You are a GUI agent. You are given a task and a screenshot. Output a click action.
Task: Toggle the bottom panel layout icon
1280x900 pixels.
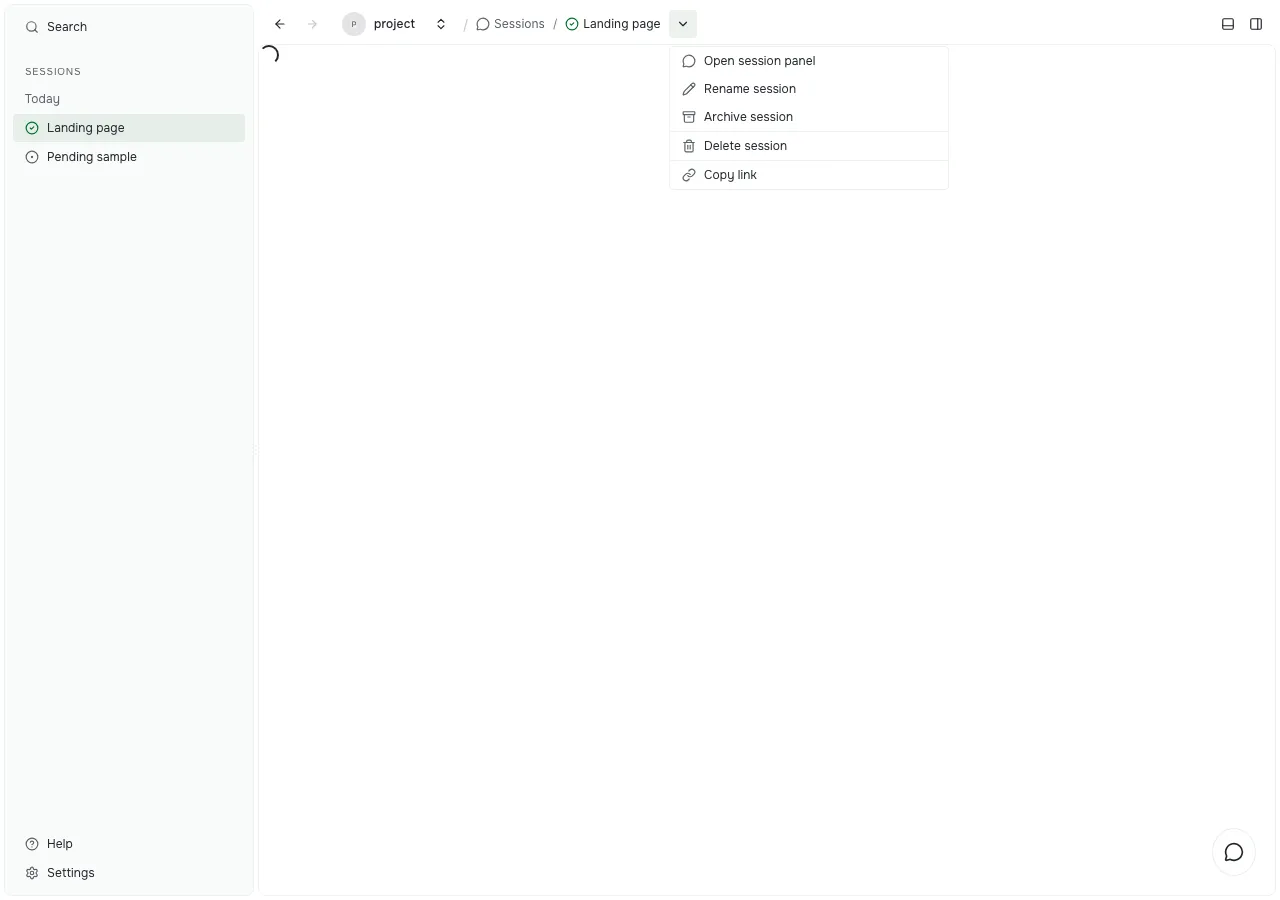pyautogui.click(x=1228, y=24)
